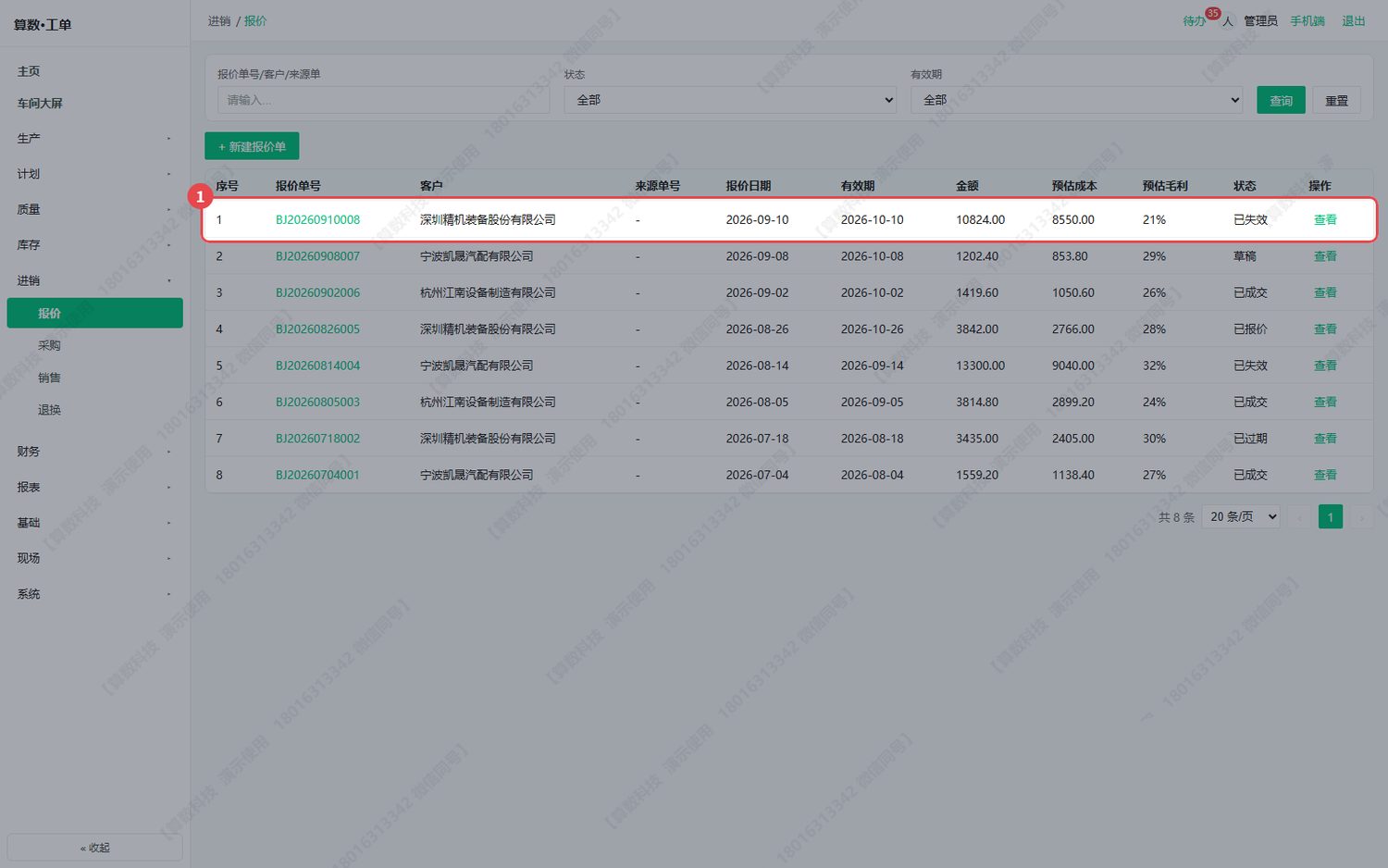Select the 销售 submenu item

pos(94,378)
